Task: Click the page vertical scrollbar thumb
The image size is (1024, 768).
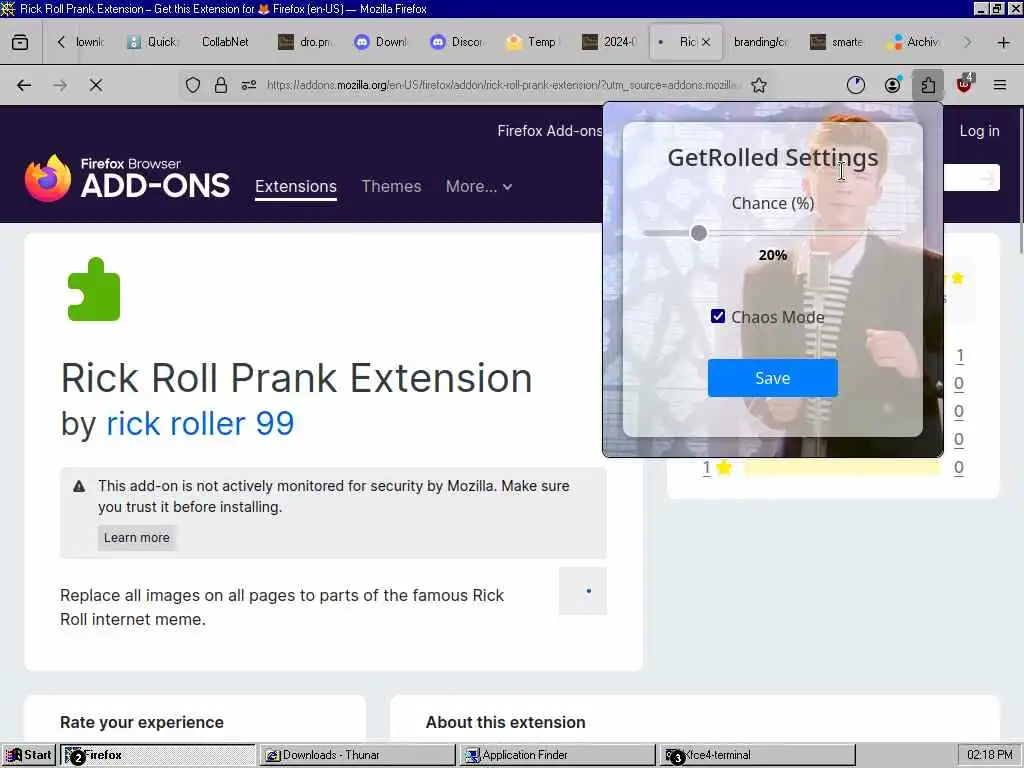Action: pos(1019,180)
